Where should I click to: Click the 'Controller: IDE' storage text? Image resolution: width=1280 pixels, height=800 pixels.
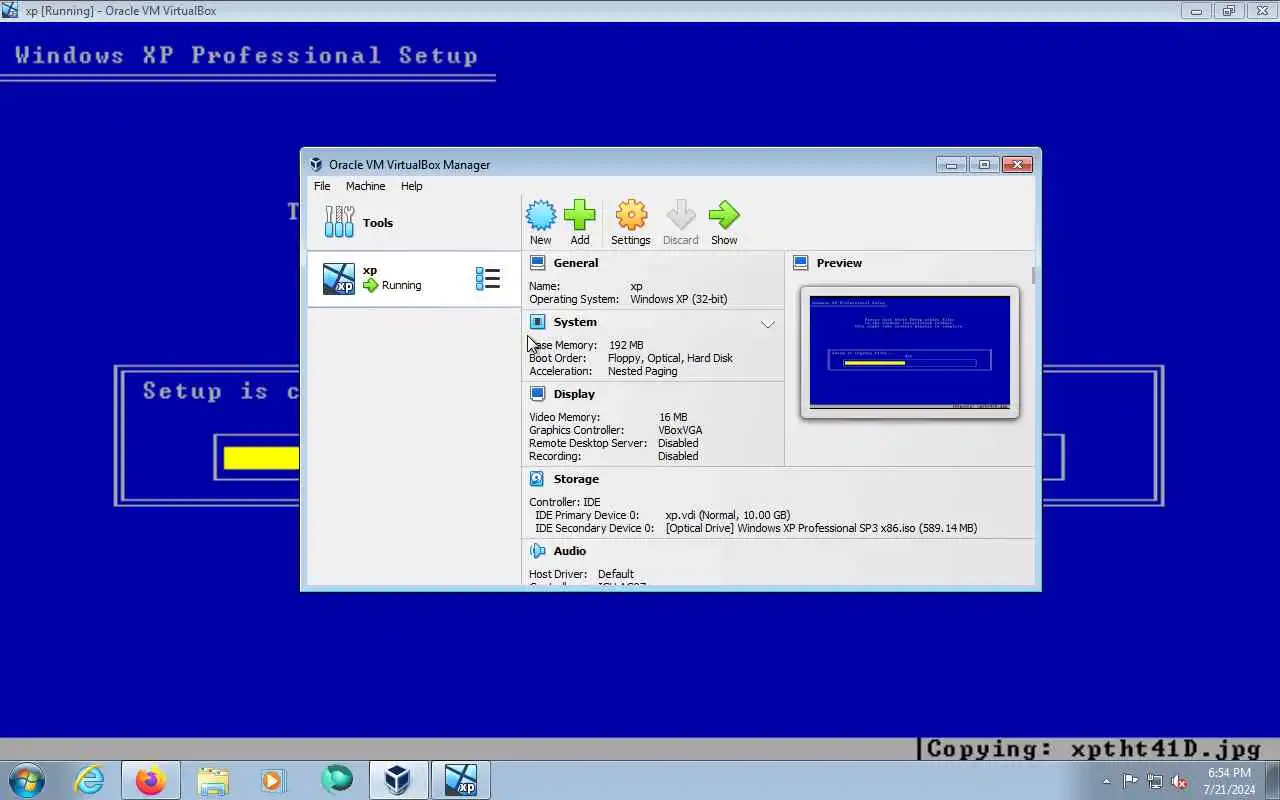click(565, 502)
